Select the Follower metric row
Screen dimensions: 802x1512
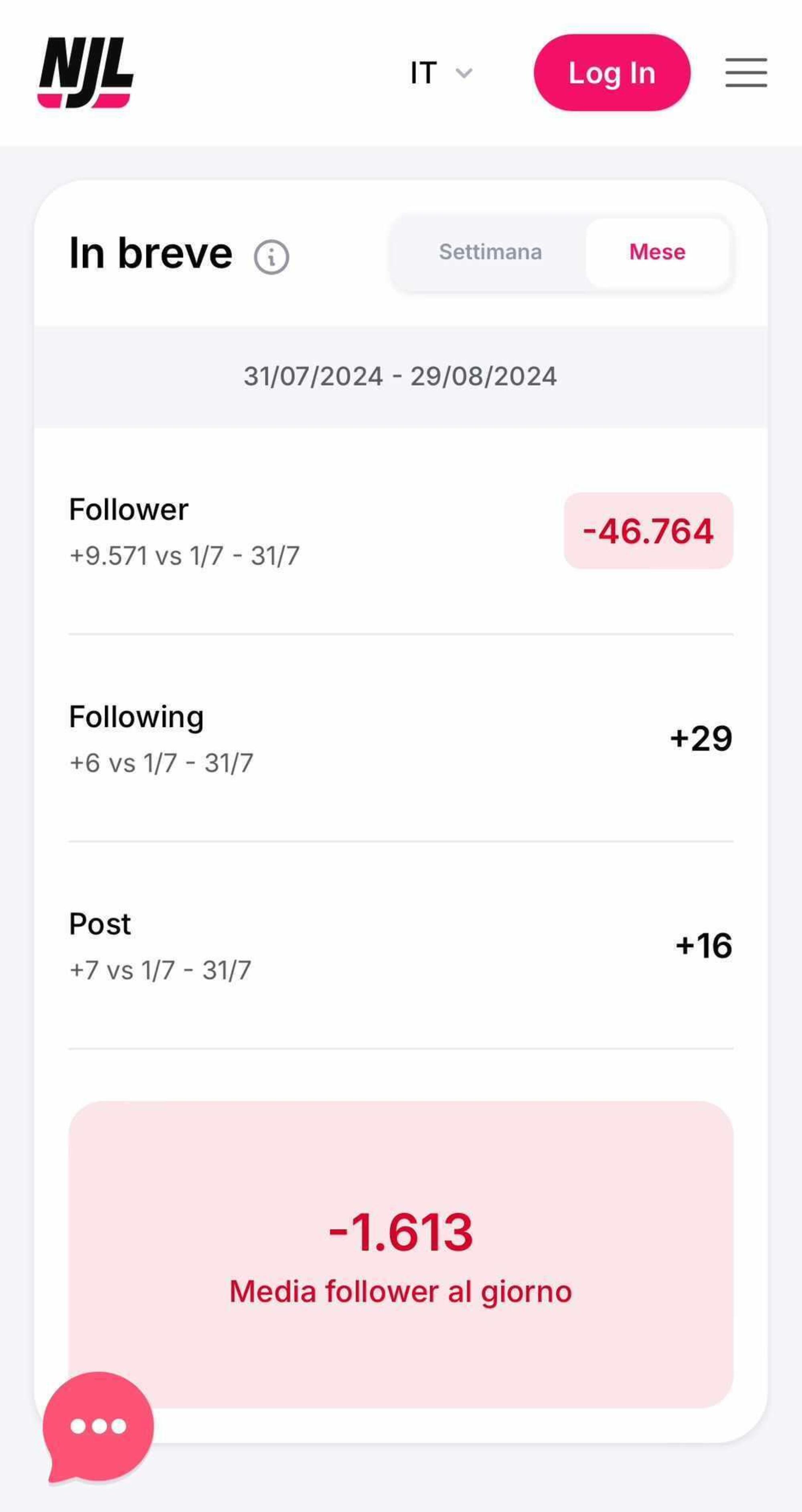(400, 530)
